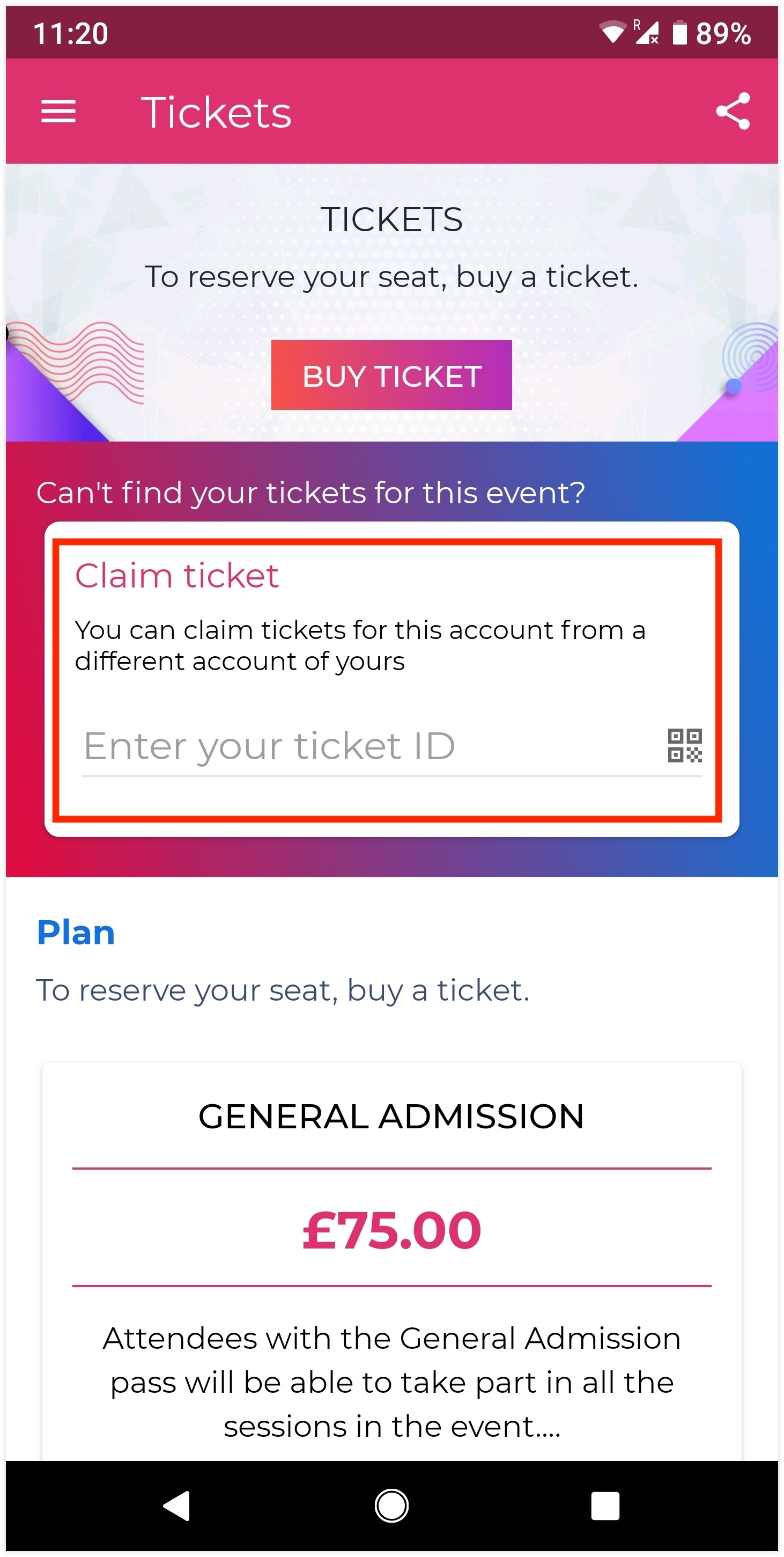
Task: Tap the Tickets page title
Action: tap(216, 113)
